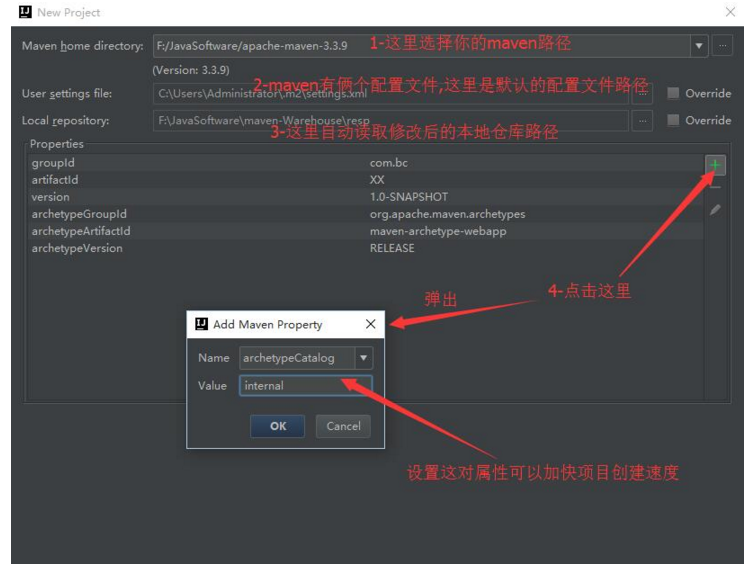Click the maven-archetype-webapp value

pos(438,231)
